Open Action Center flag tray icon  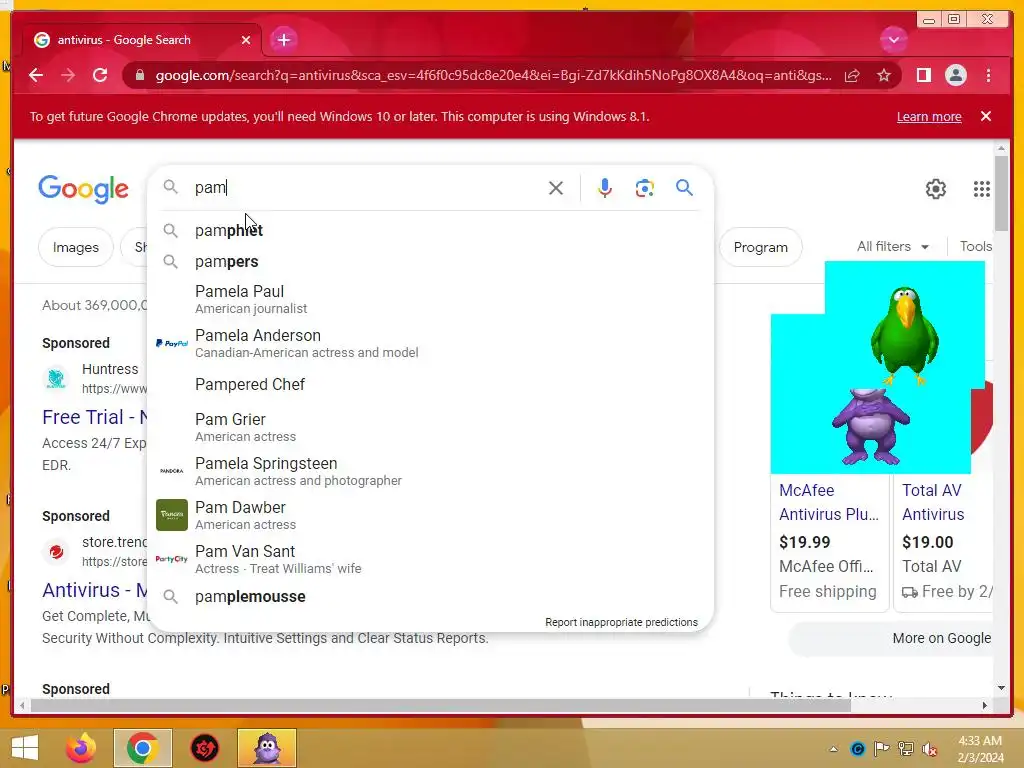(882, 749)
